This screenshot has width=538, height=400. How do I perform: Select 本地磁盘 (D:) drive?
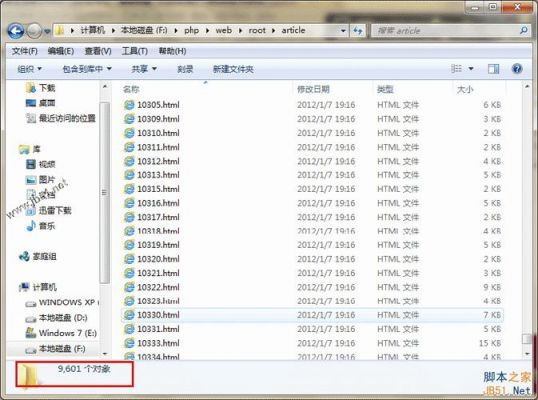pos(63,318)
